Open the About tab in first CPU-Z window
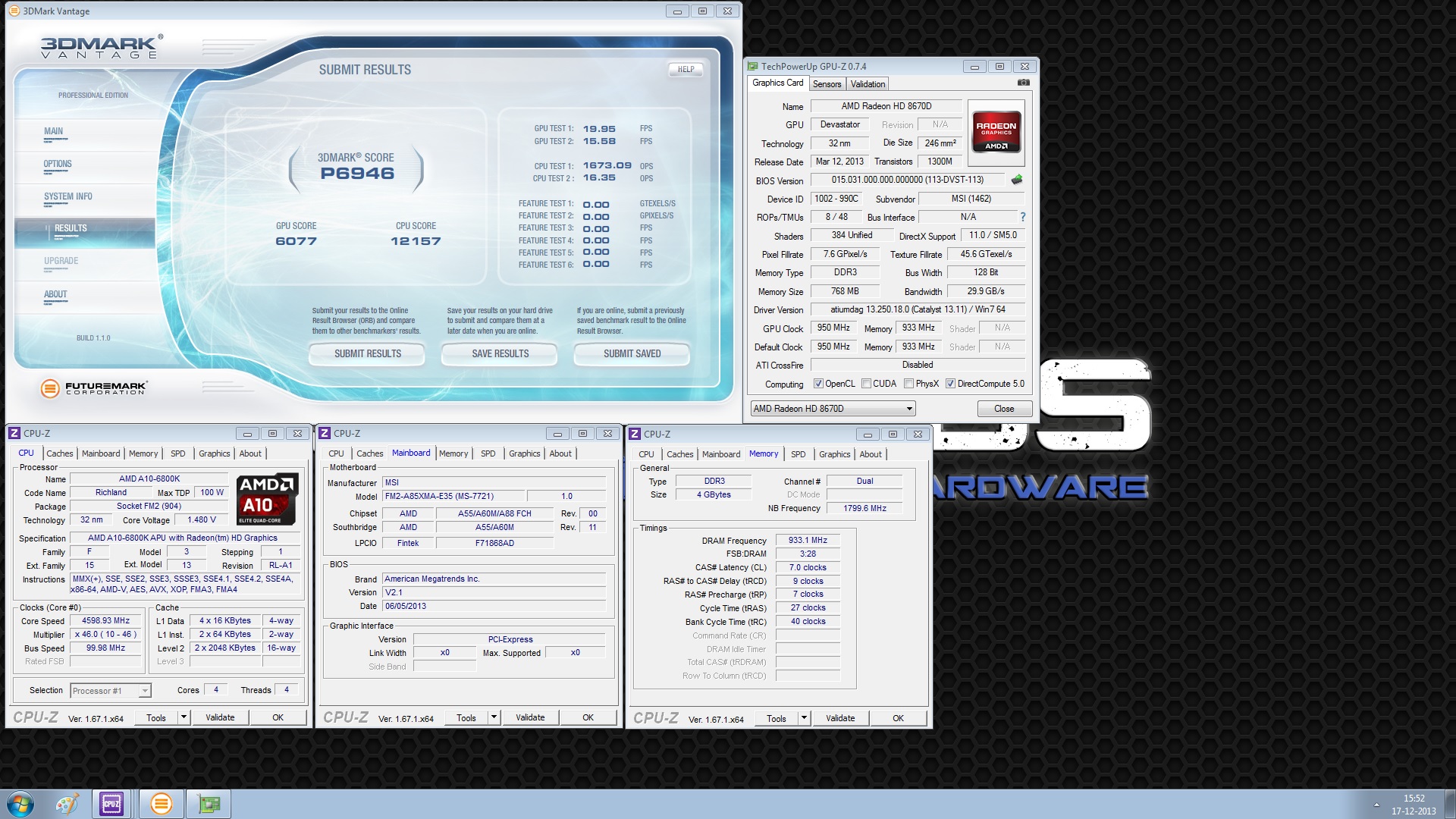This screenshot has width=1456, height=819. click(x=250, y=453)
